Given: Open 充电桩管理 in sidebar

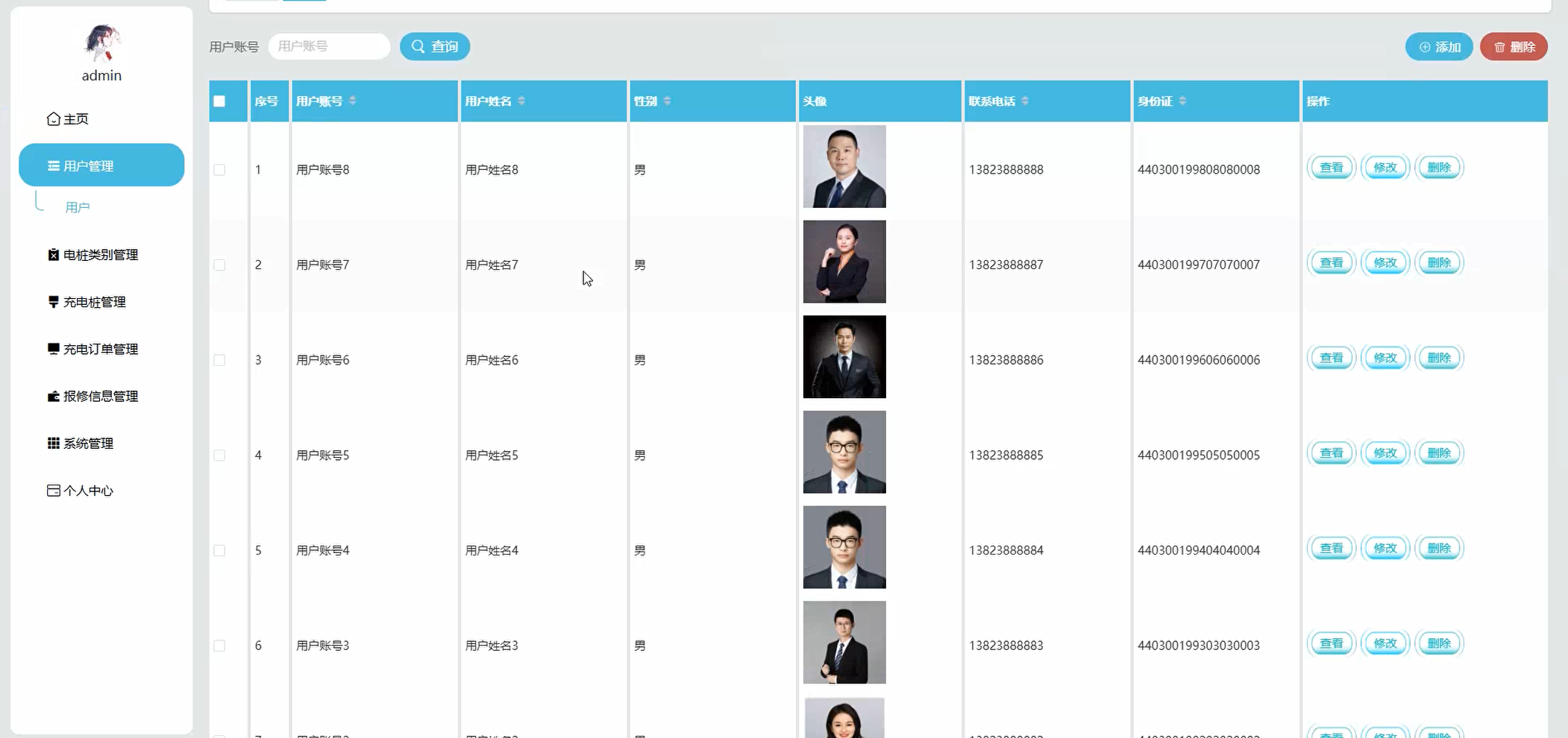Looking at the screenshot, I should click(87, 302).
